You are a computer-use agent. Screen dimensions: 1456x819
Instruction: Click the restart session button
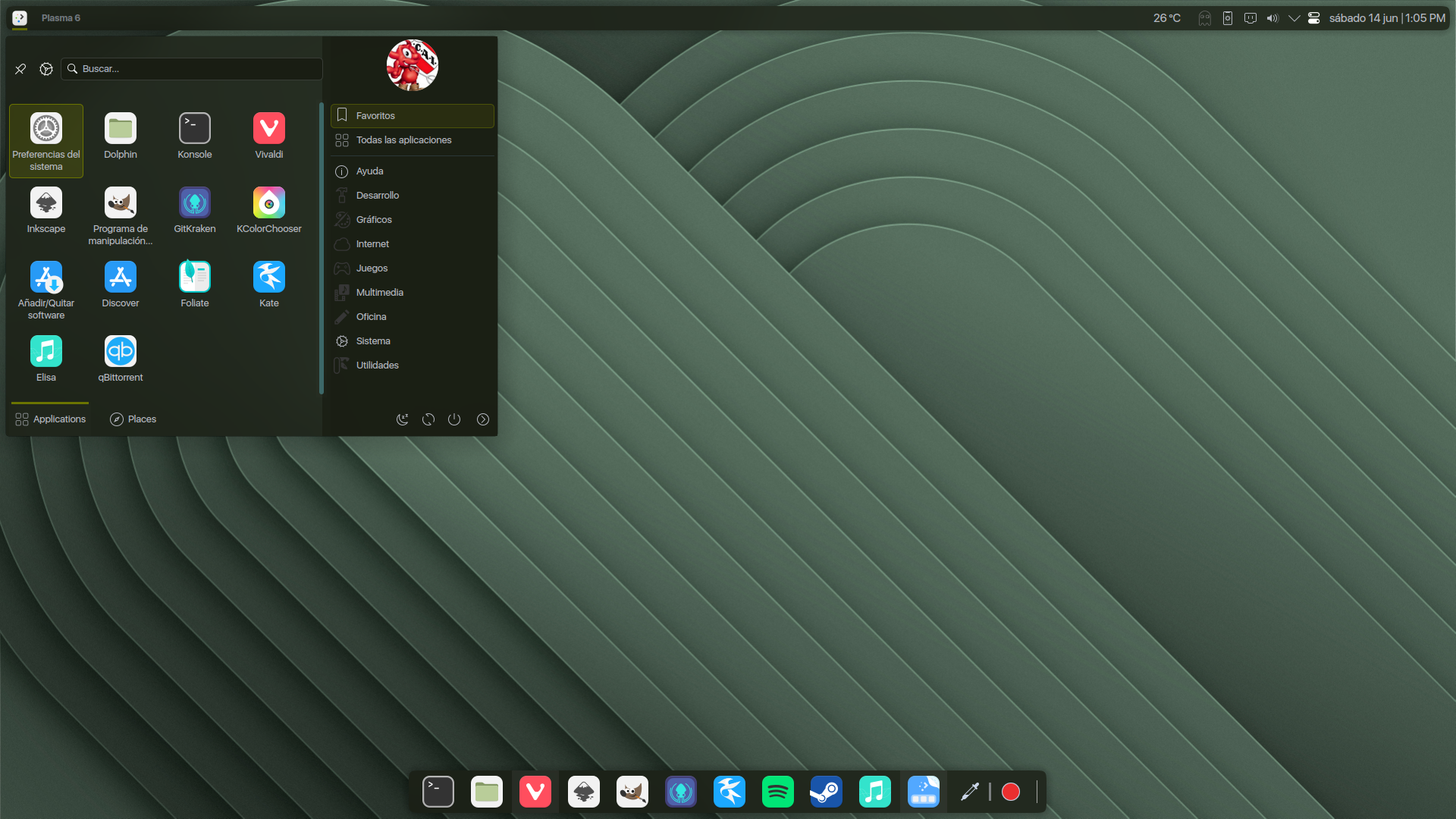[428, 419]
